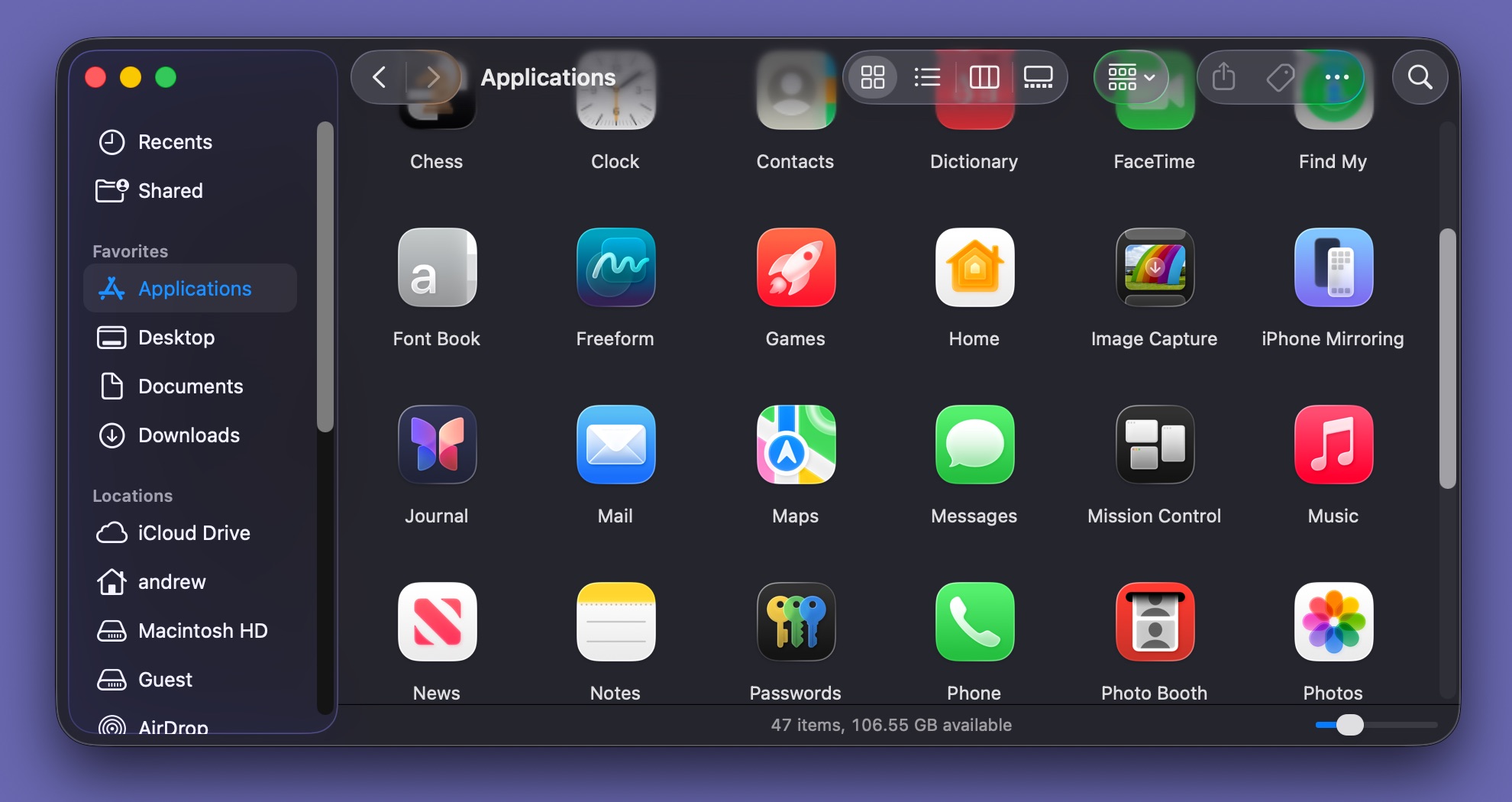Open the Phone app icon
The image size is (1512, 802).
974,622
